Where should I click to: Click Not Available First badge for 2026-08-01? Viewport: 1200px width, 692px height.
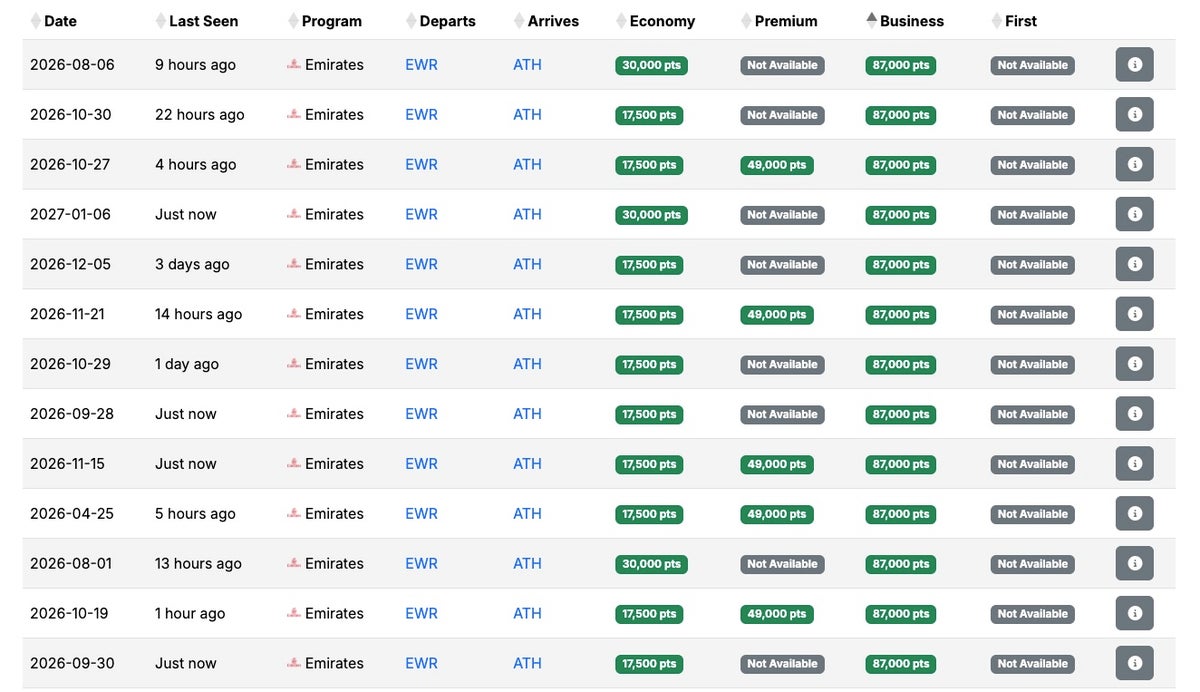point(1033,564)
